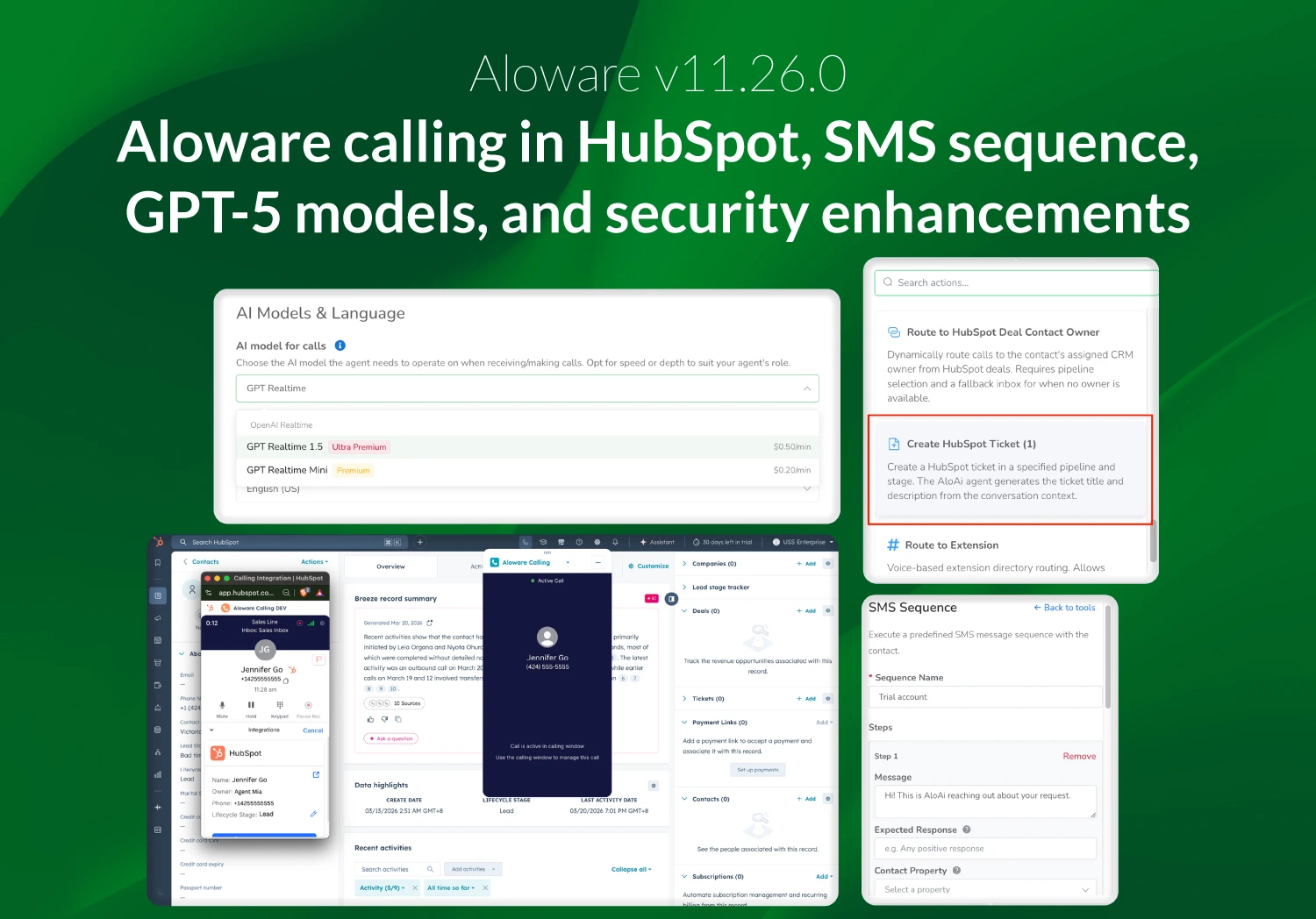Expand the Tickets (0) section

684,699
